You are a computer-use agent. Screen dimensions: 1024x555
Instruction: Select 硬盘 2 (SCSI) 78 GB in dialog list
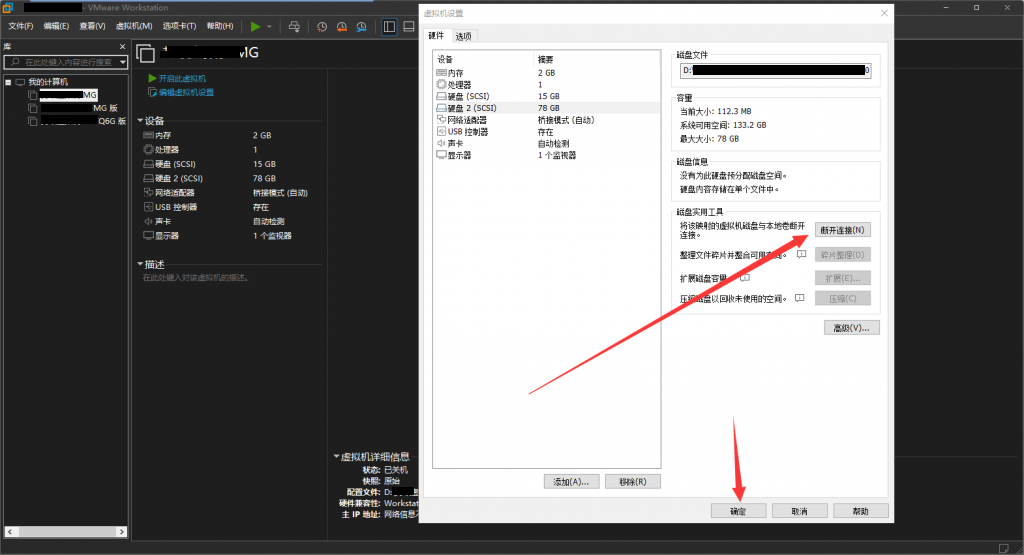pos(546,108)
